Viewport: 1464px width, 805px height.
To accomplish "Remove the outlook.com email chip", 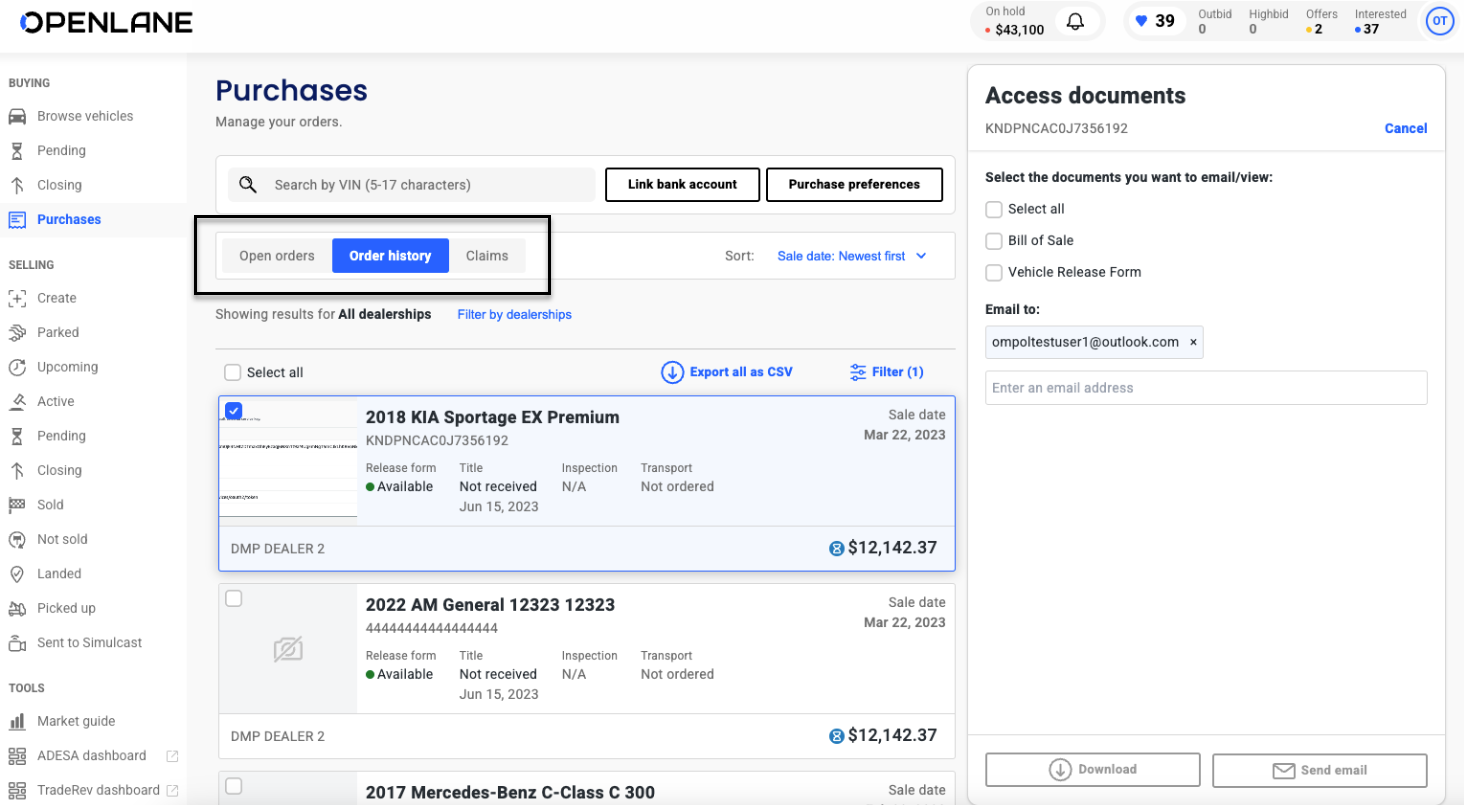I will point(1193,341).
